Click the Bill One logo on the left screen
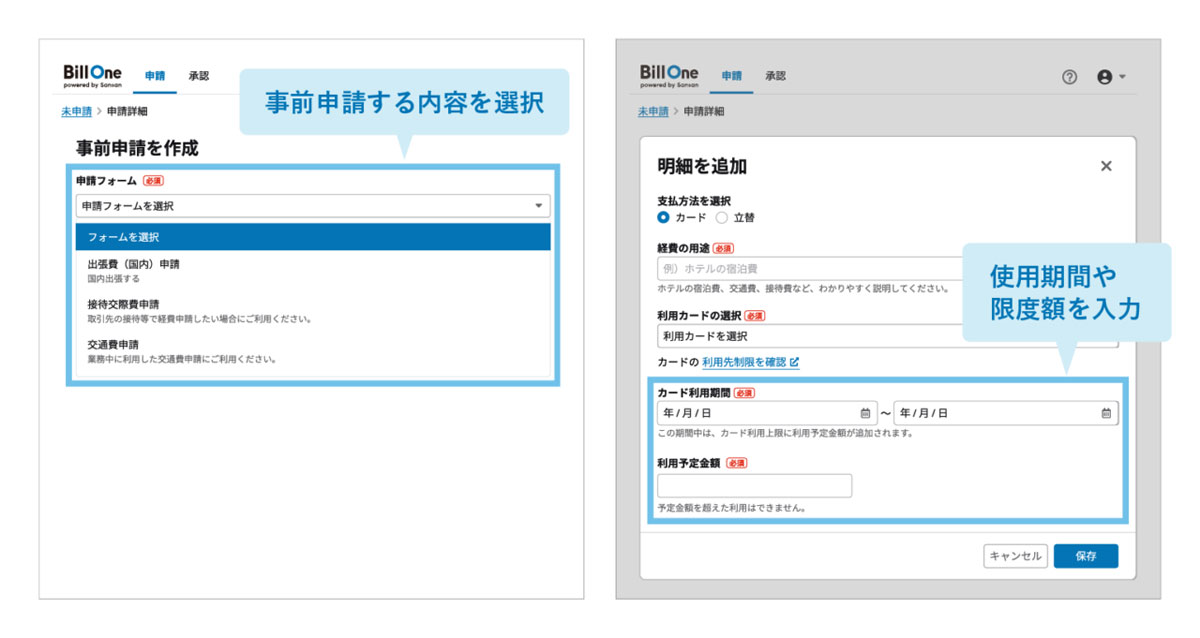The height and width of the screenshot is (638, 1200). [x=92, y=72]
